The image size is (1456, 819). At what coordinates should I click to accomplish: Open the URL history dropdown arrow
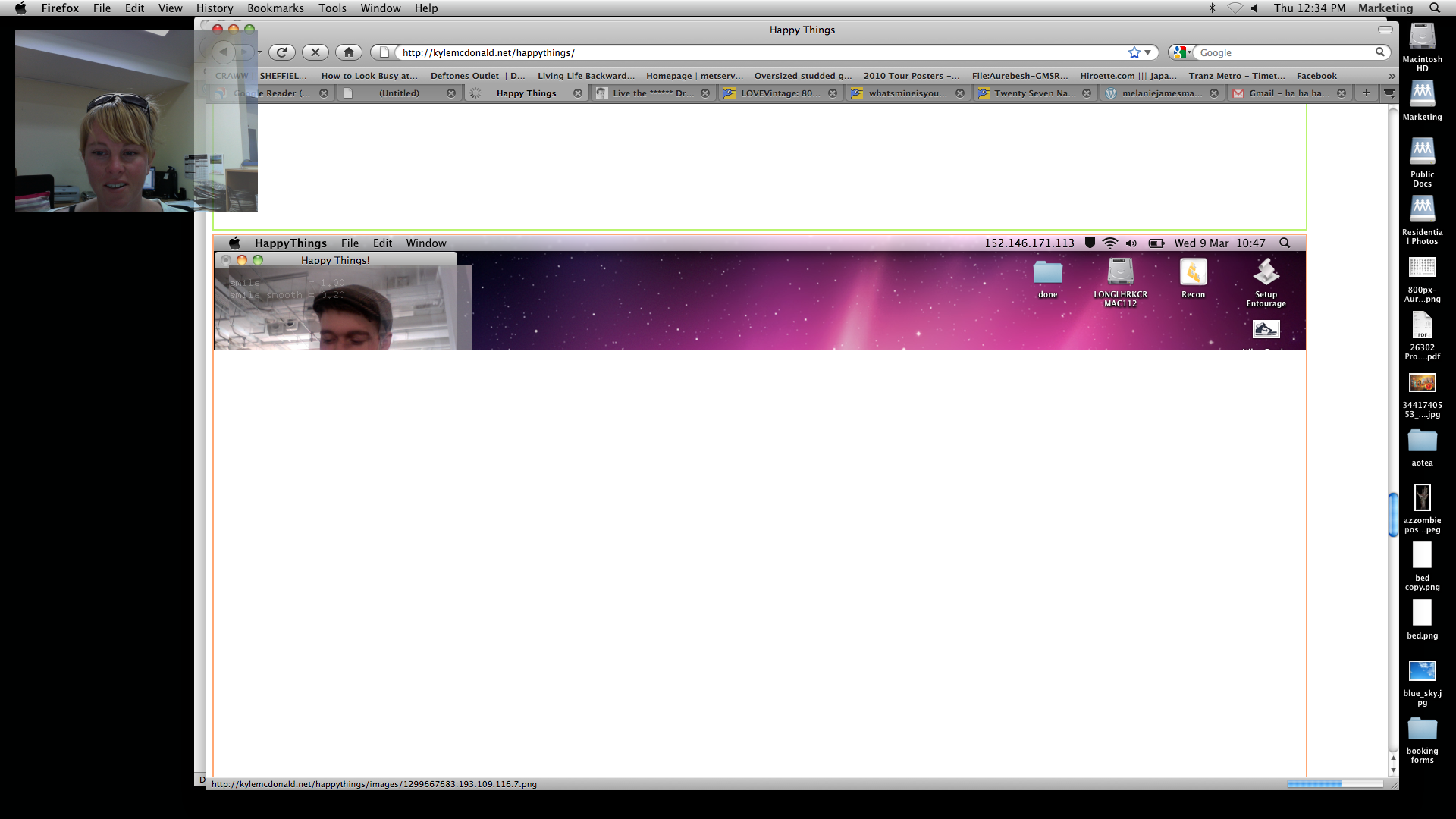coord(1148,52)
